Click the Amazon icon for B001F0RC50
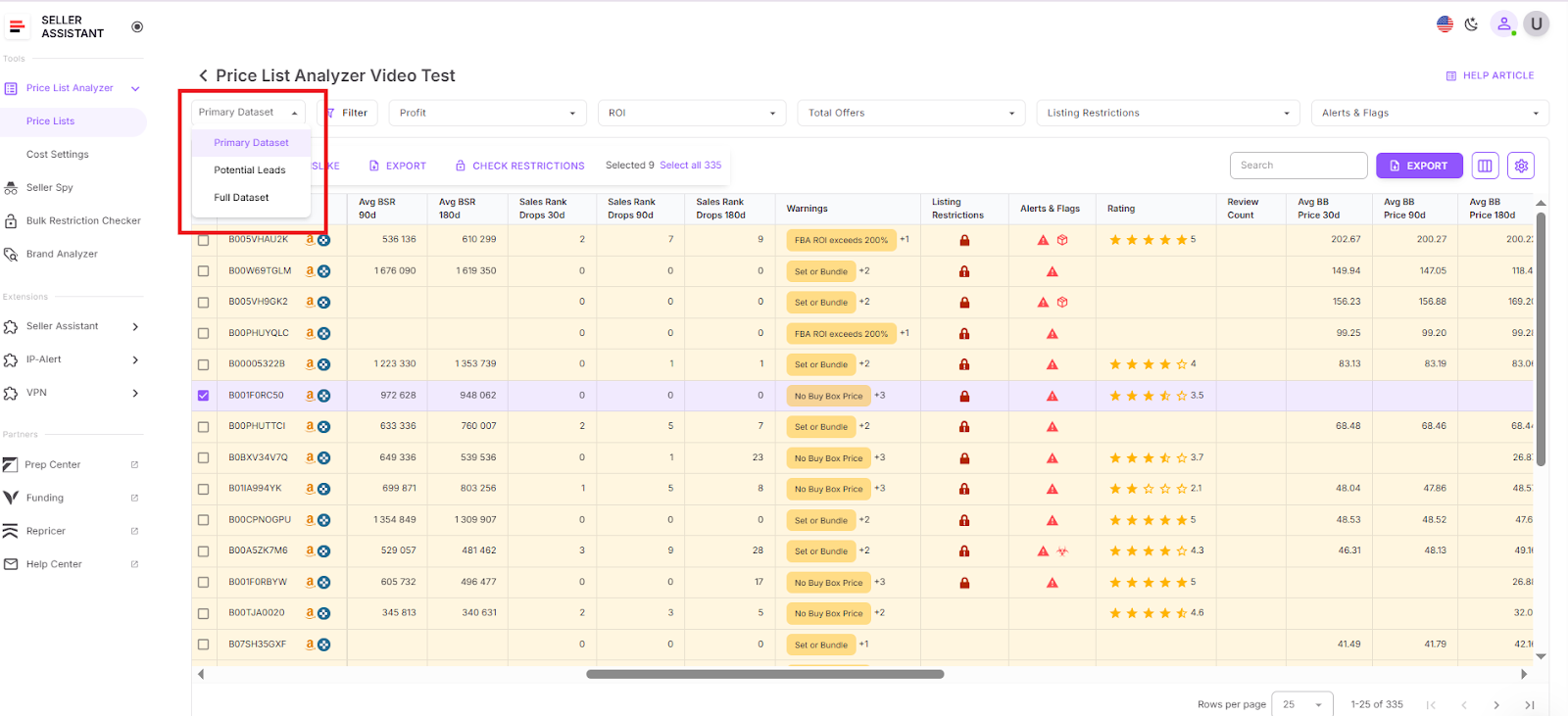The width and height of the screenshot is (1568, 716). tap(311, 396)
